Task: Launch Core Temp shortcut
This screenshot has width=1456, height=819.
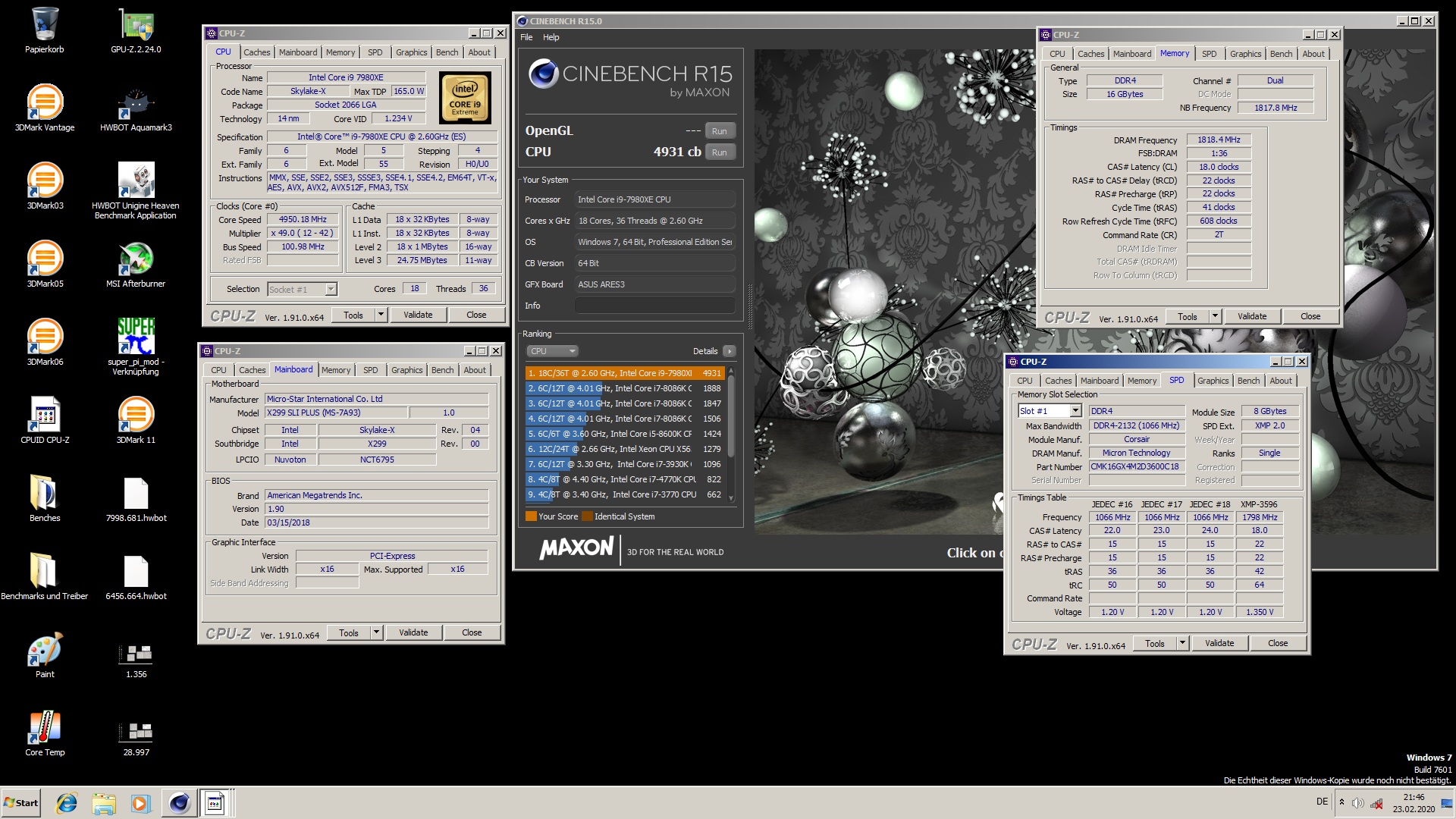Action: pyautogui.click(x=45, y=733)
